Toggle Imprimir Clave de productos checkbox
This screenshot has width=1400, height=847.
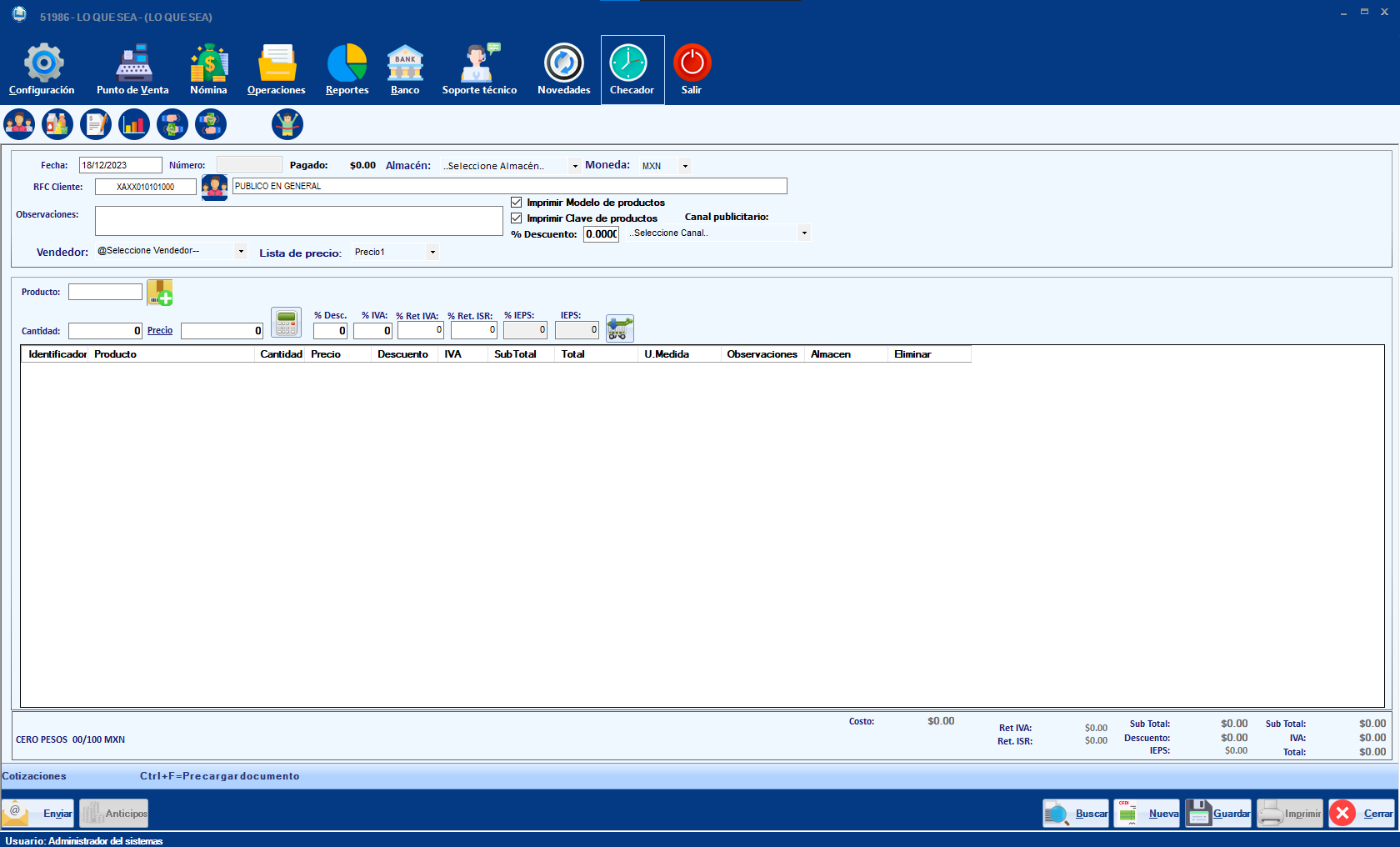tap(517, 218)
